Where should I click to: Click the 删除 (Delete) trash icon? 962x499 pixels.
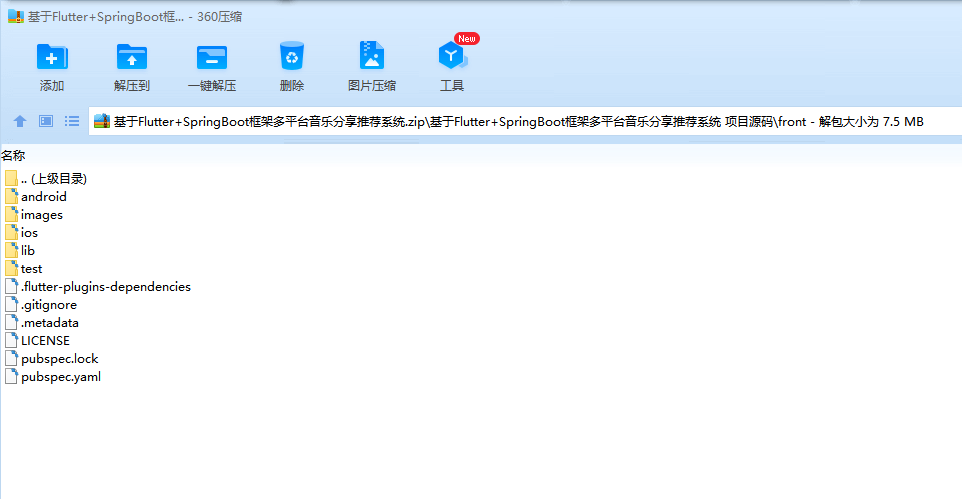(292, 56)
